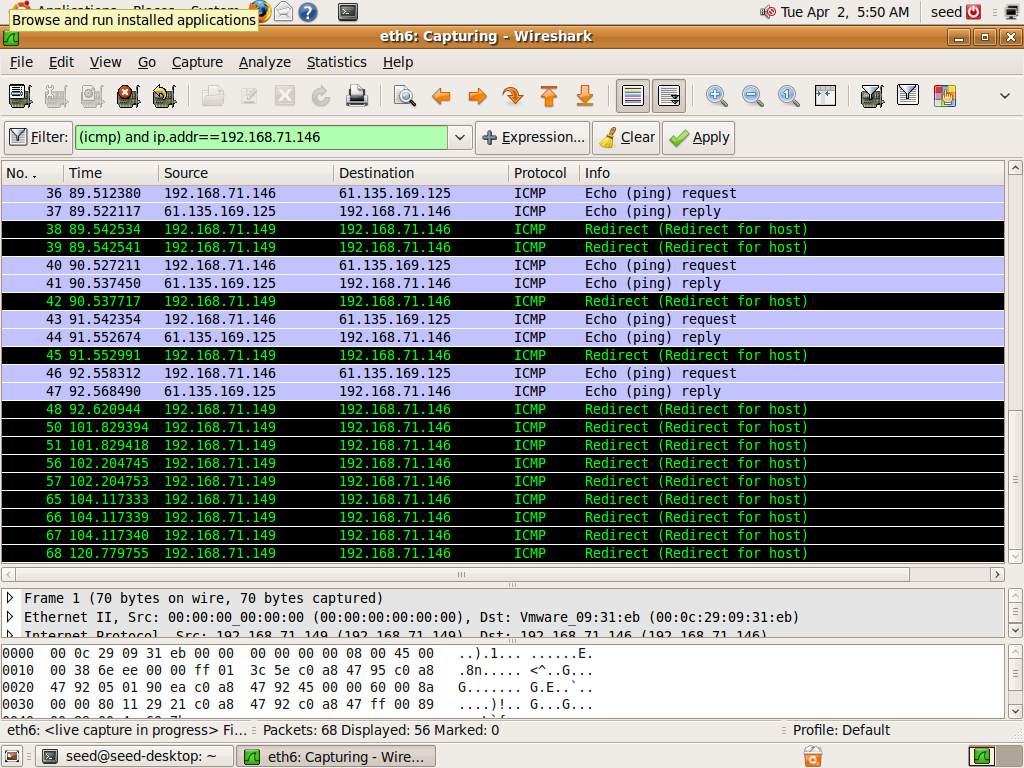
Task: Select packet 47 echo ping reply
Action: [x=502, y=391]
